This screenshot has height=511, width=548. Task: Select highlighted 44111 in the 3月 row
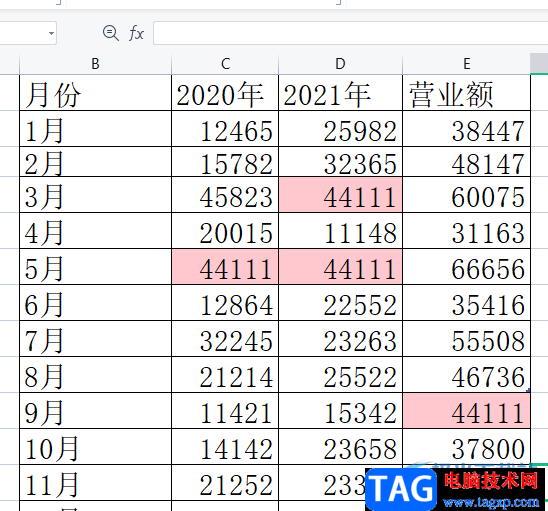(340, 195)
